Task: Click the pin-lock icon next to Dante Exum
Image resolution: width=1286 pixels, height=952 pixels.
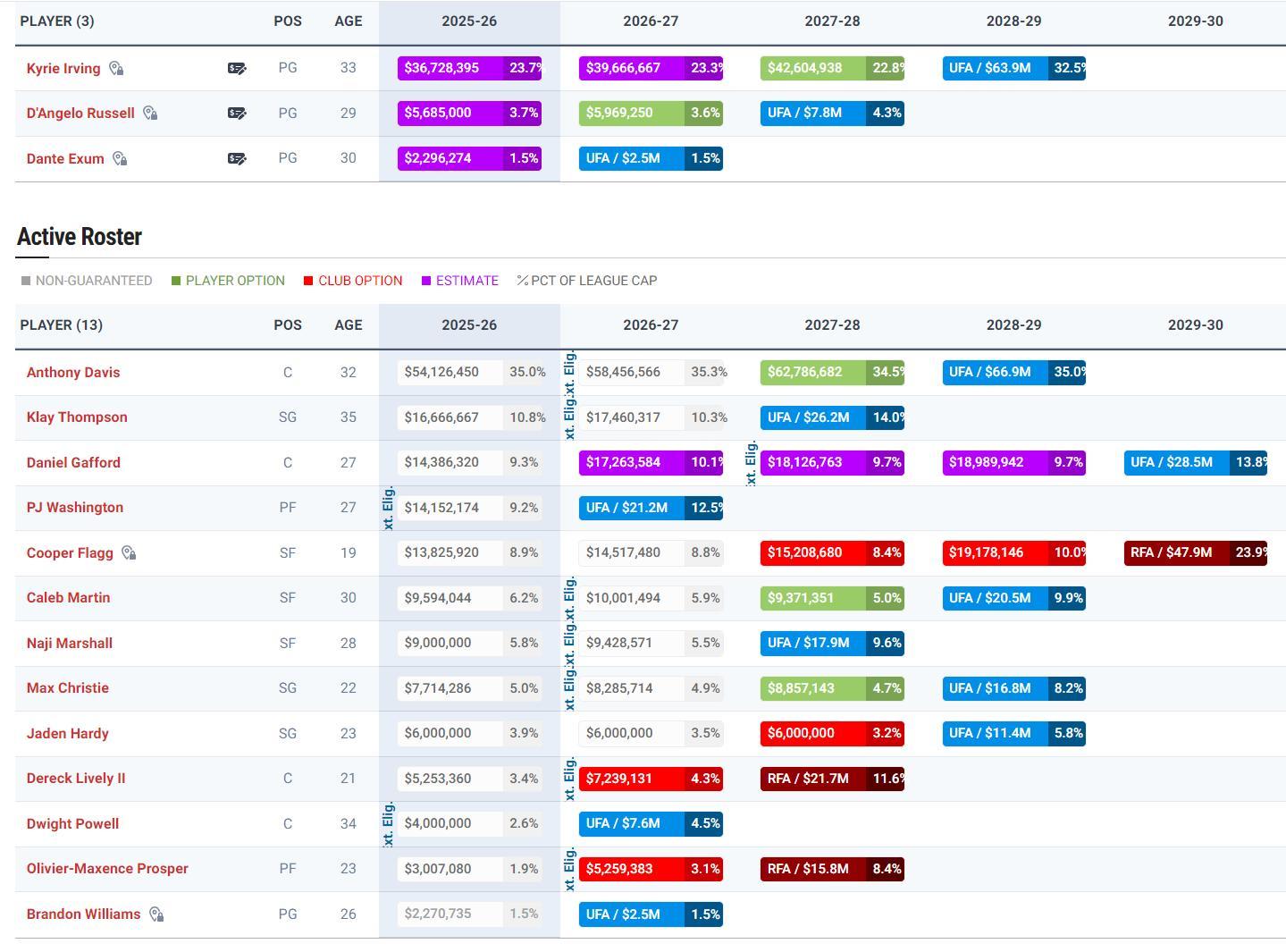Action: [x=120, y=159]
